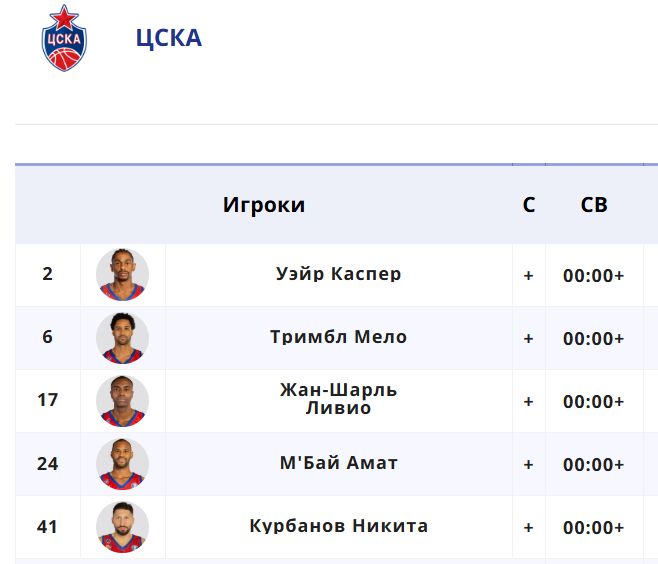
Task: Click the plus sign in Уэйр Каспер's row
Action: point(528,276)
